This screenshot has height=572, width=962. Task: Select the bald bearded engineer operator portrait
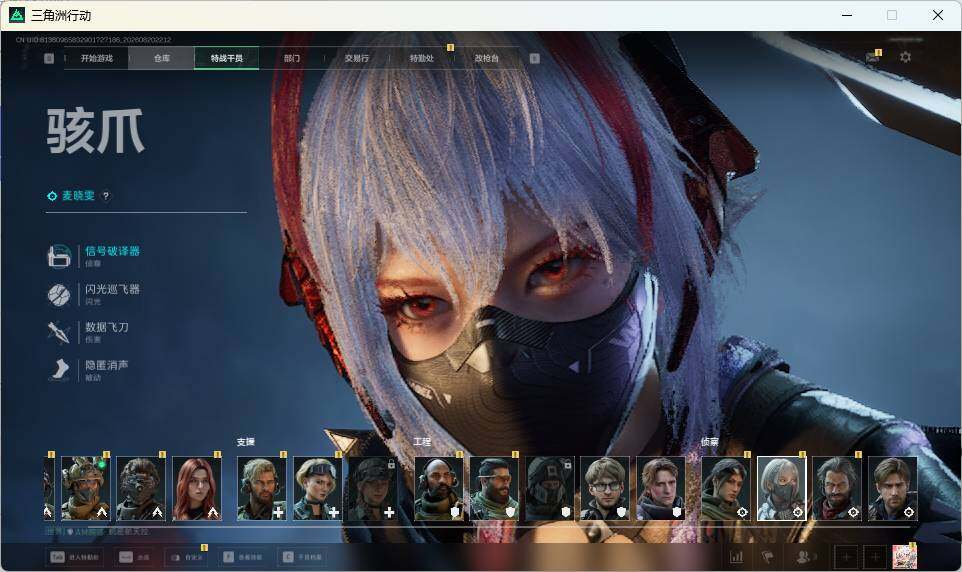[439, 489]
